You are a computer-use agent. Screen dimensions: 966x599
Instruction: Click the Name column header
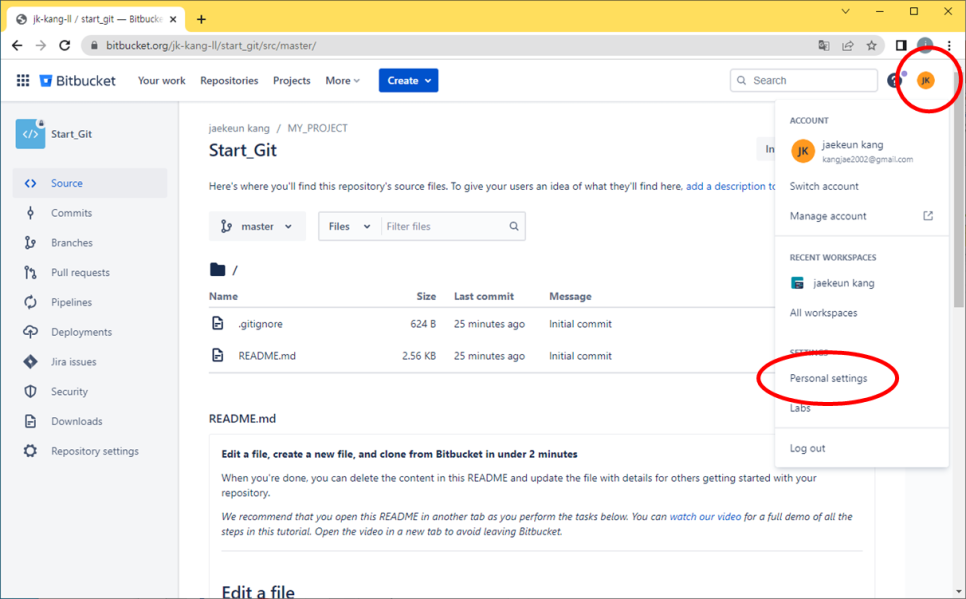(x=223, y=296)
